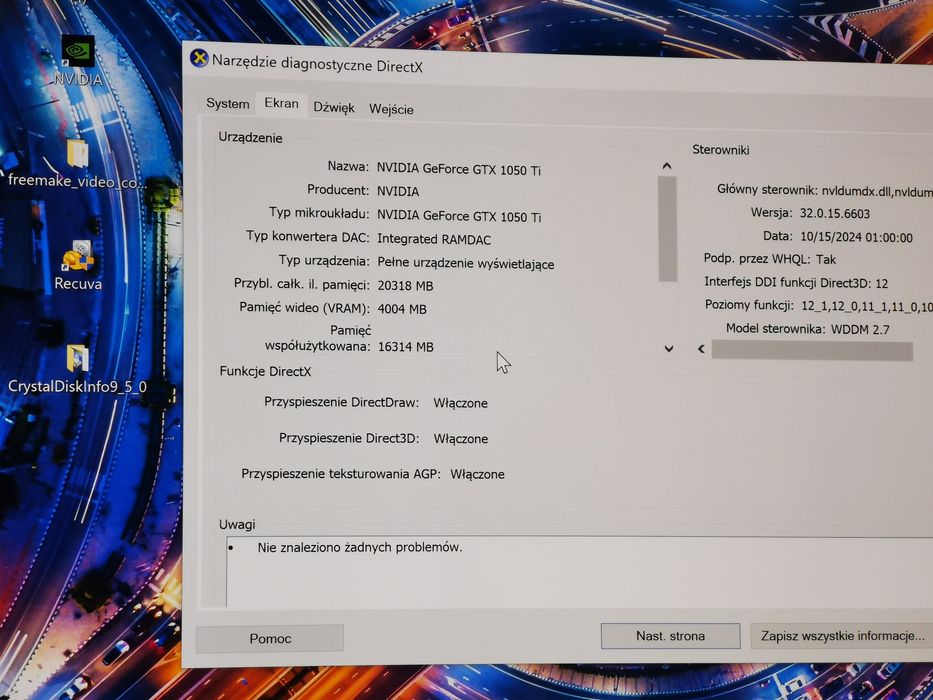
Task: Click the Uwagi notes text box
Action: (x=580, y=571)
